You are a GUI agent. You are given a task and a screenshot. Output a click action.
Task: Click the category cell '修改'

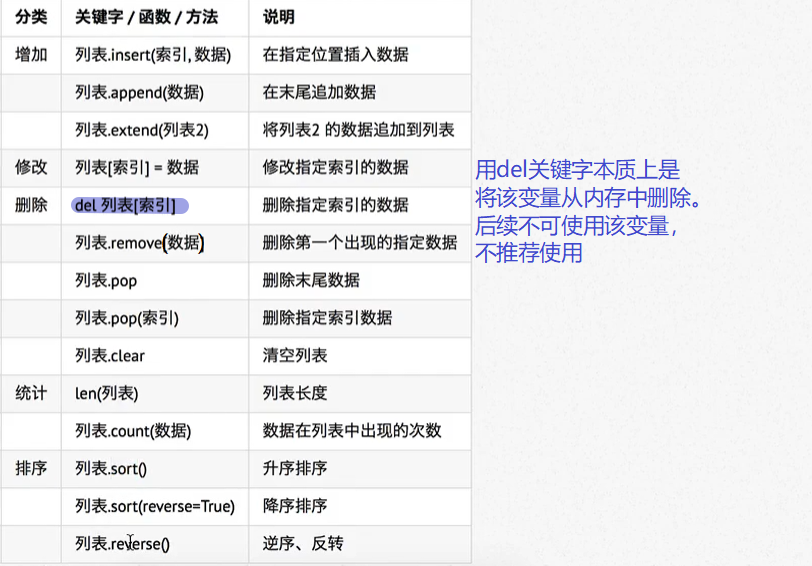pos(31,167)
